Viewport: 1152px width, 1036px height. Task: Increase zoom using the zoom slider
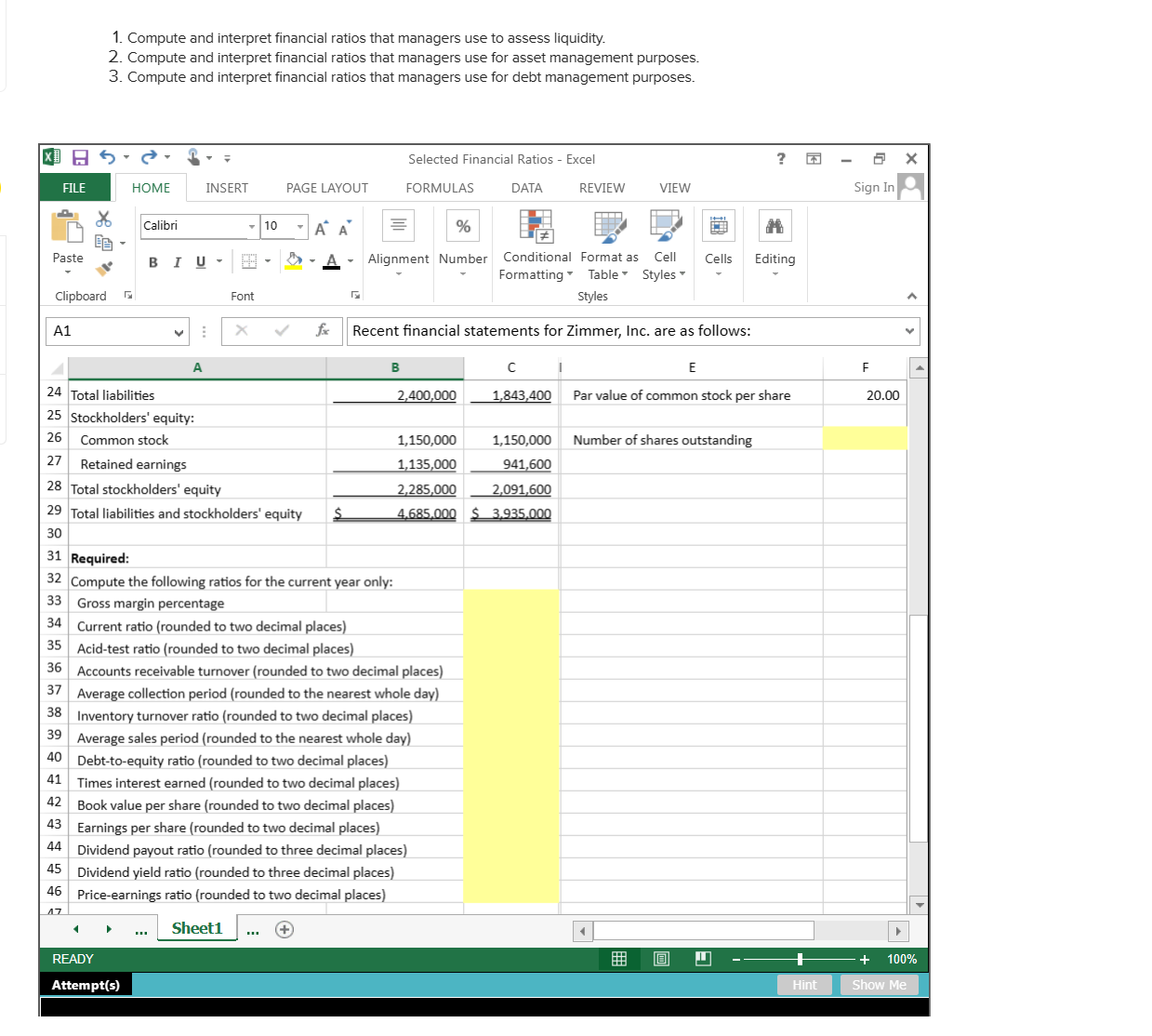[864, 959]
